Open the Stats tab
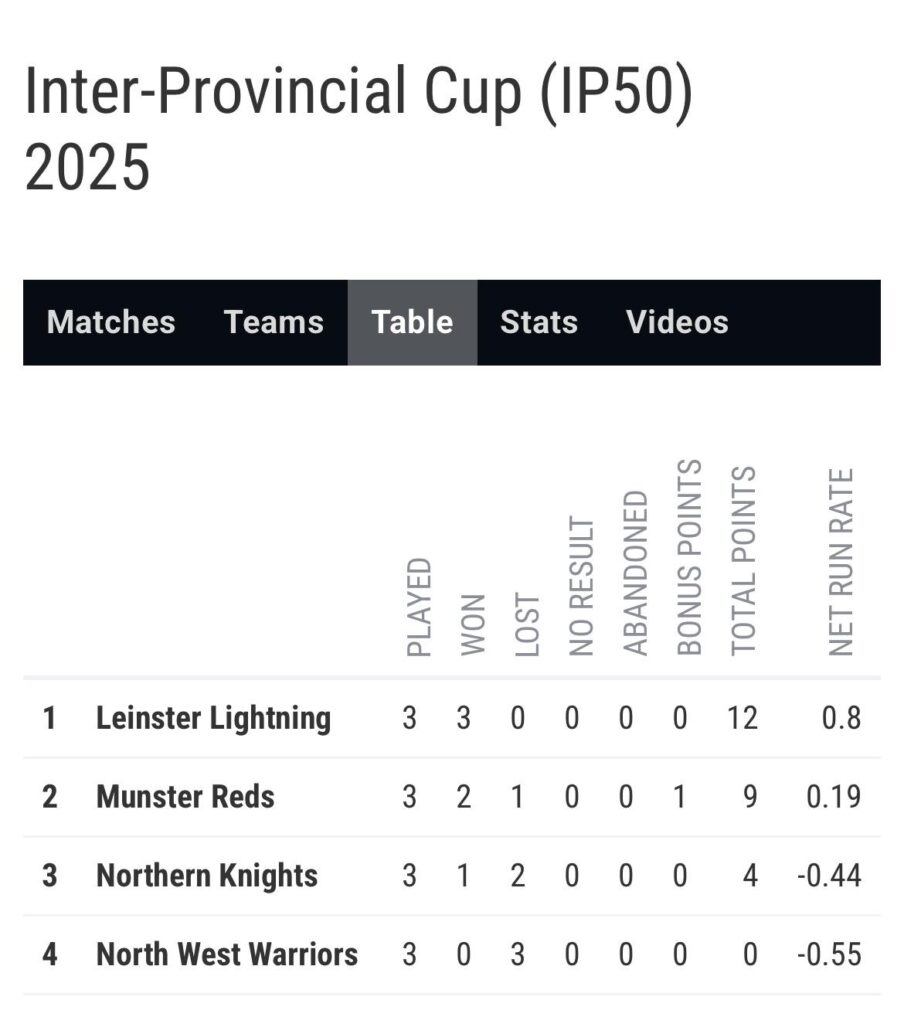This screenshot has height=1024, width=904. pos(539,322)
